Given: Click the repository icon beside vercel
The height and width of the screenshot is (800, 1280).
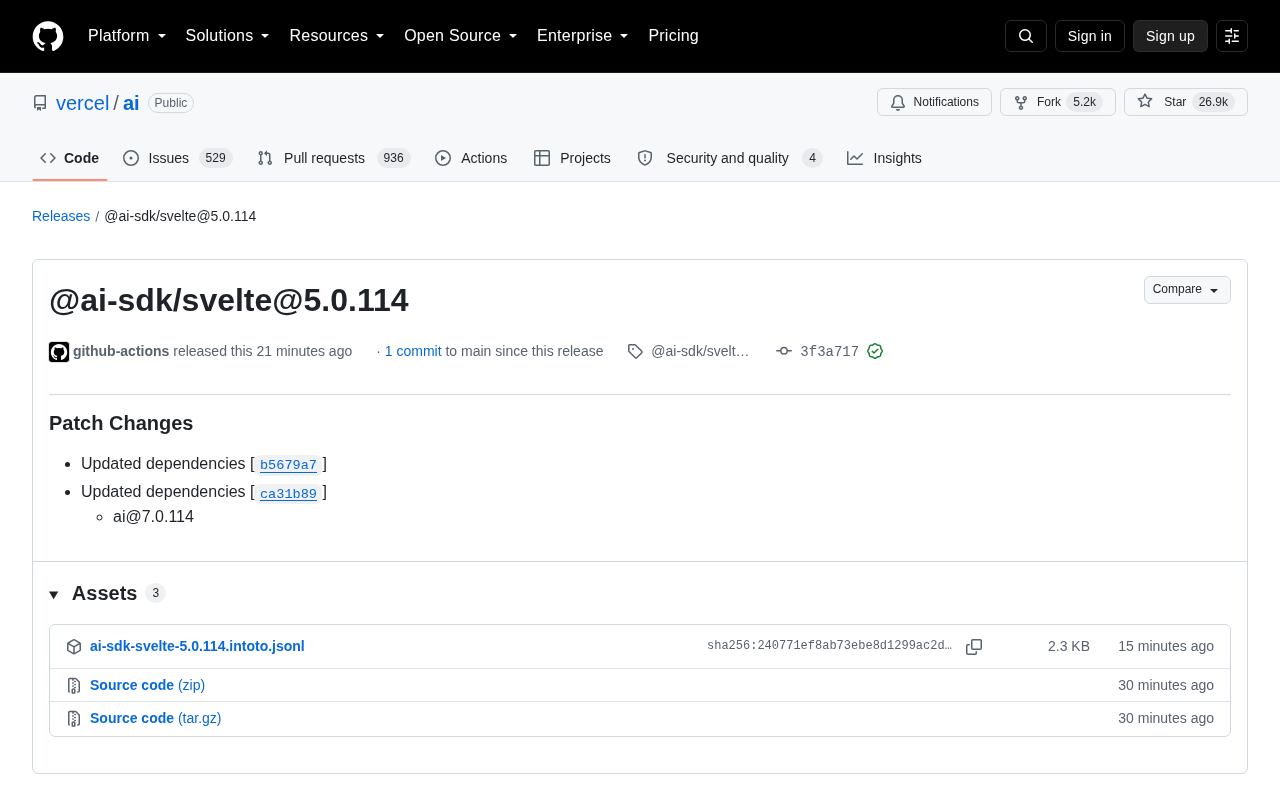Looking at the screenshot, I should (x=40, y=103).
